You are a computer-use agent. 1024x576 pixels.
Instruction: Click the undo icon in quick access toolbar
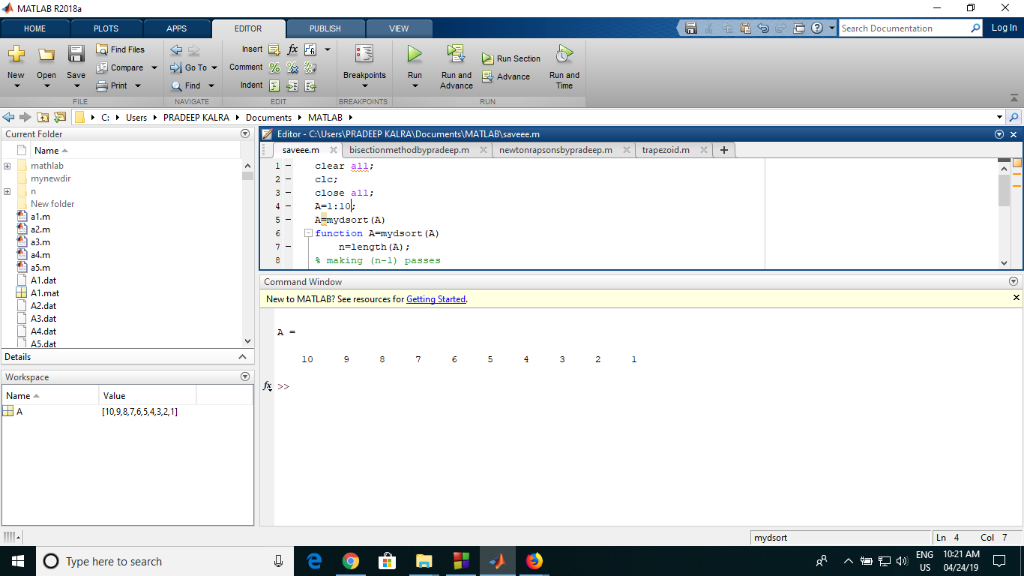tap(763, 28)
